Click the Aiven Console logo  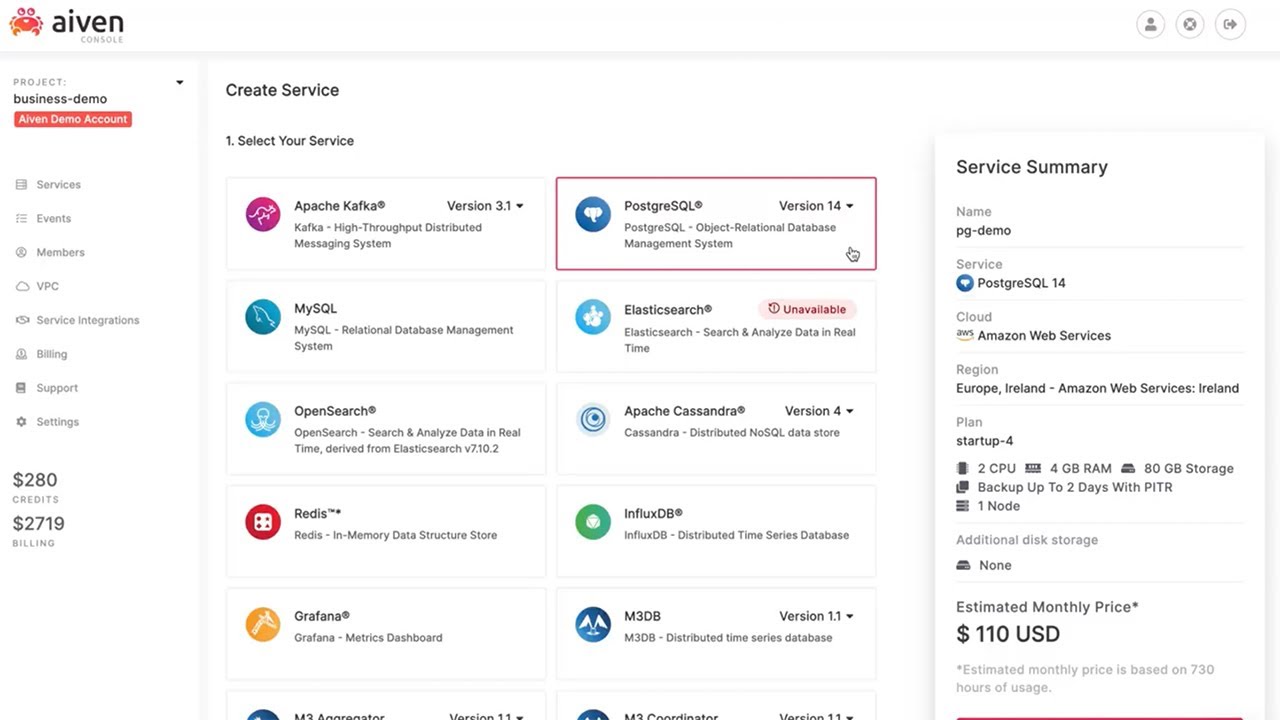(67, 25)
